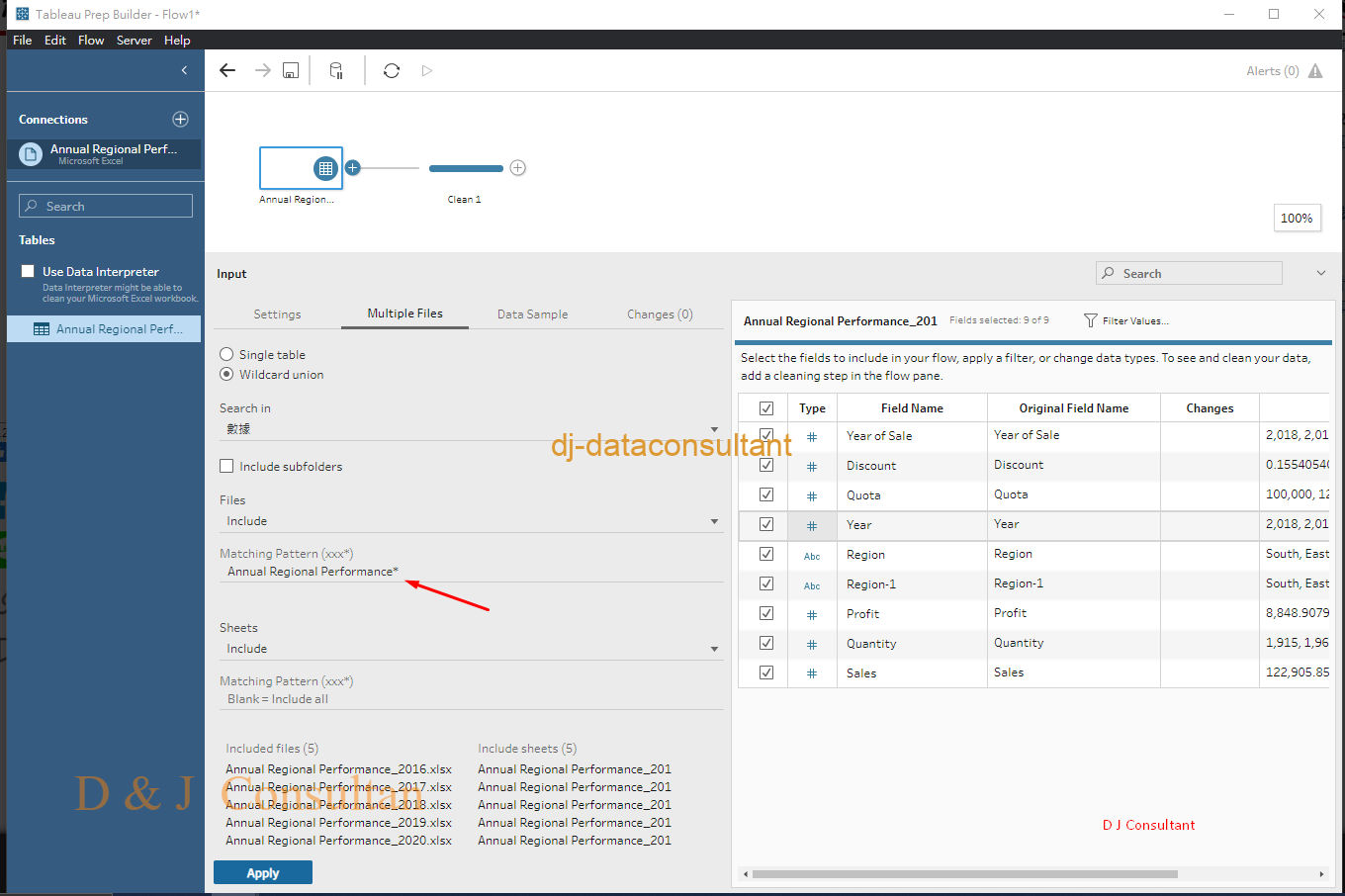Collapse the Connections pane with chevron
This screenshot has width=1345, height=896.
pos(184,70)
